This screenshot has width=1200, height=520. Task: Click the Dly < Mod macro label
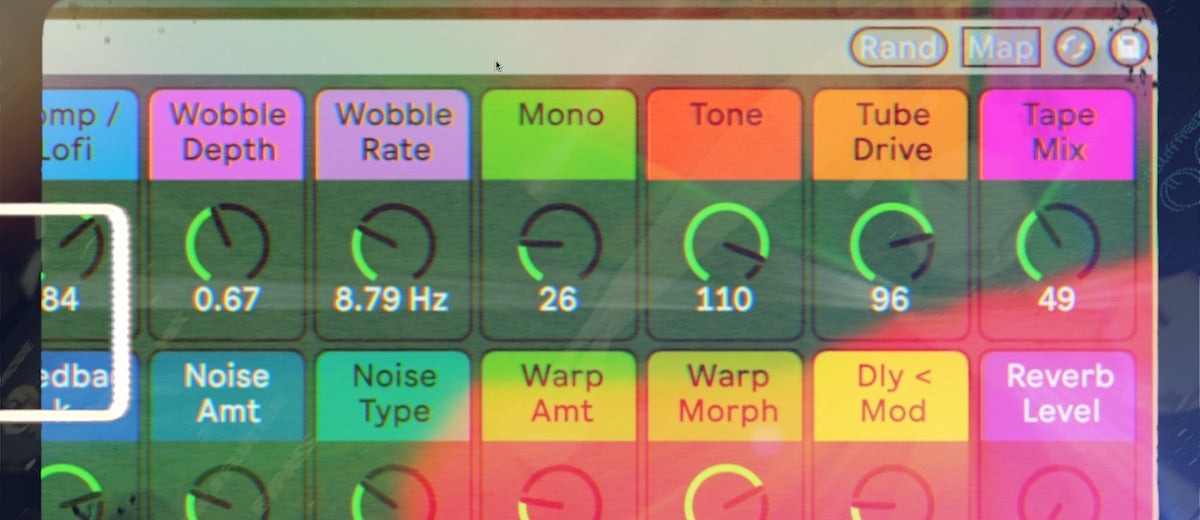890,394
